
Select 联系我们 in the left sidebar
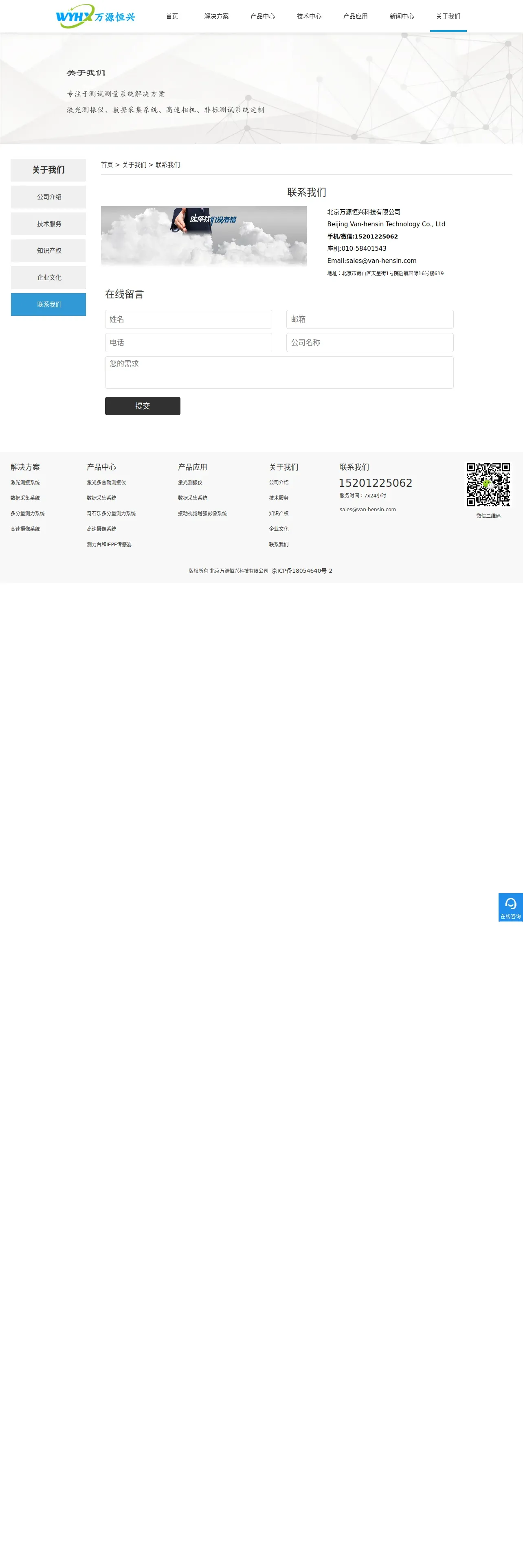pyautogui.click(x=49, y=304)
